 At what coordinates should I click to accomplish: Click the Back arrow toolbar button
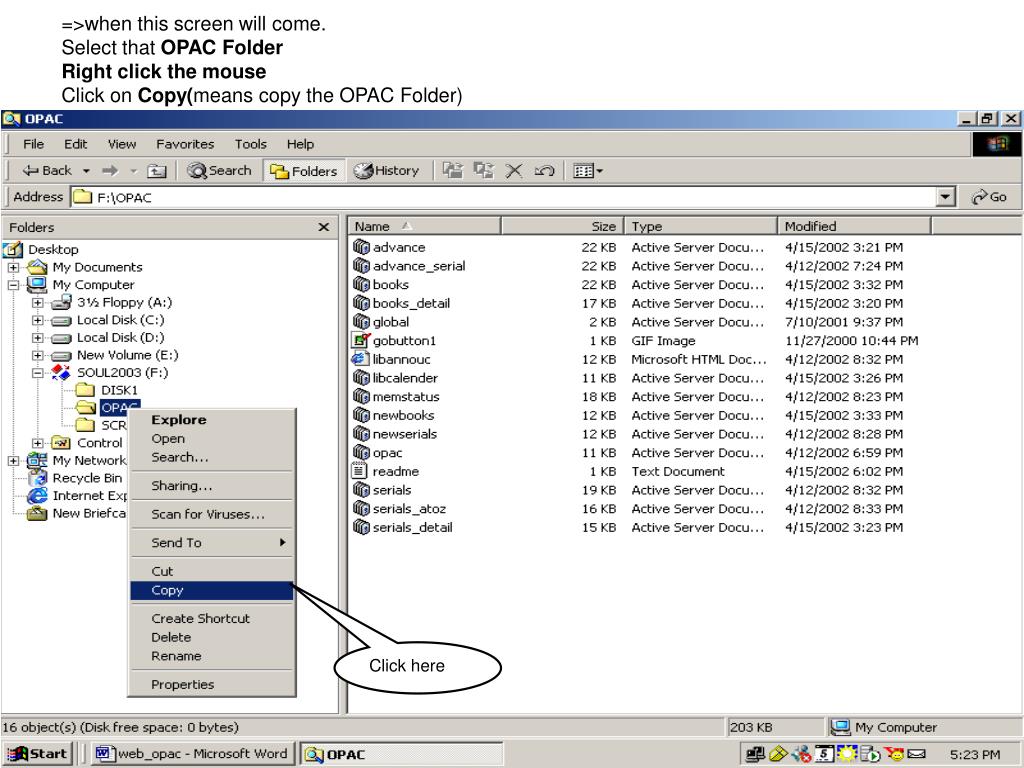point(47,170)
